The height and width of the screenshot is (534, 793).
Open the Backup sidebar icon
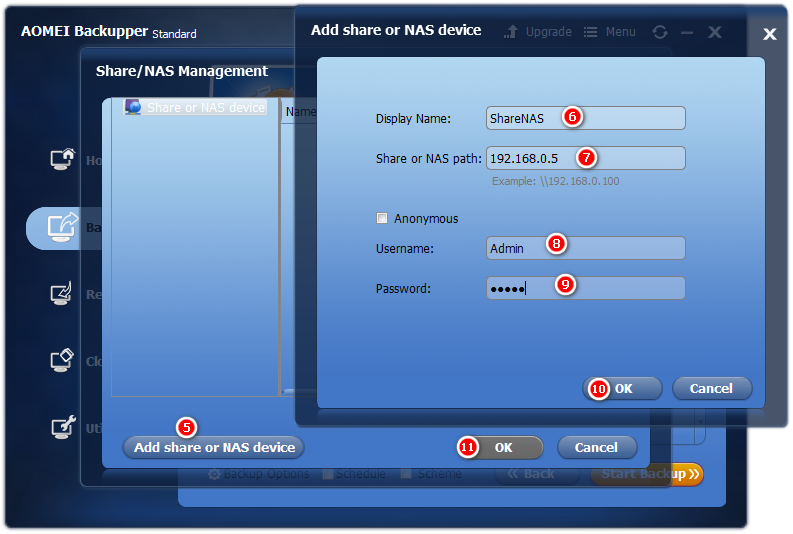(x=62, y=227)
